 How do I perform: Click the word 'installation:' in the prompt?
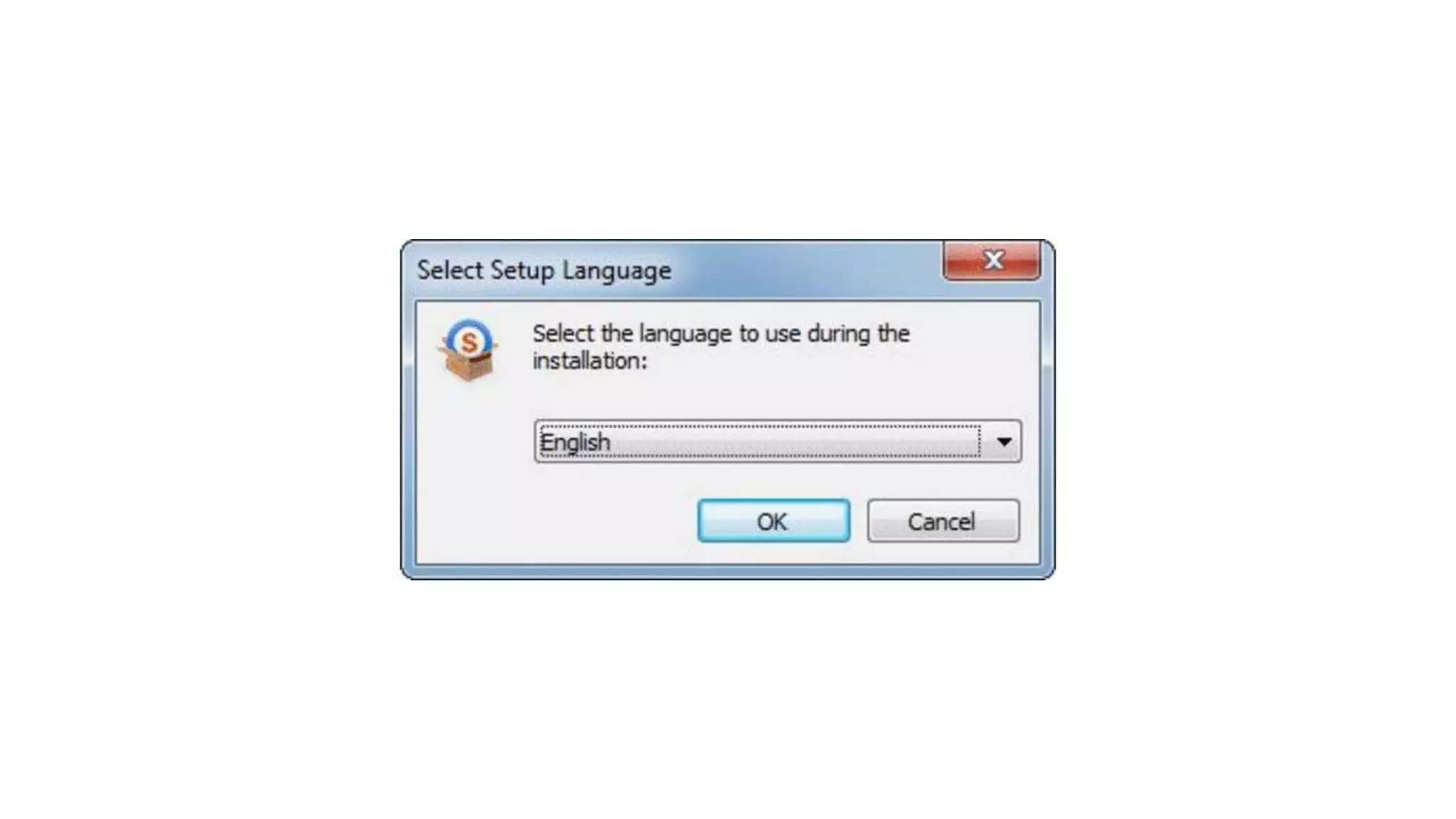point(590,360)
